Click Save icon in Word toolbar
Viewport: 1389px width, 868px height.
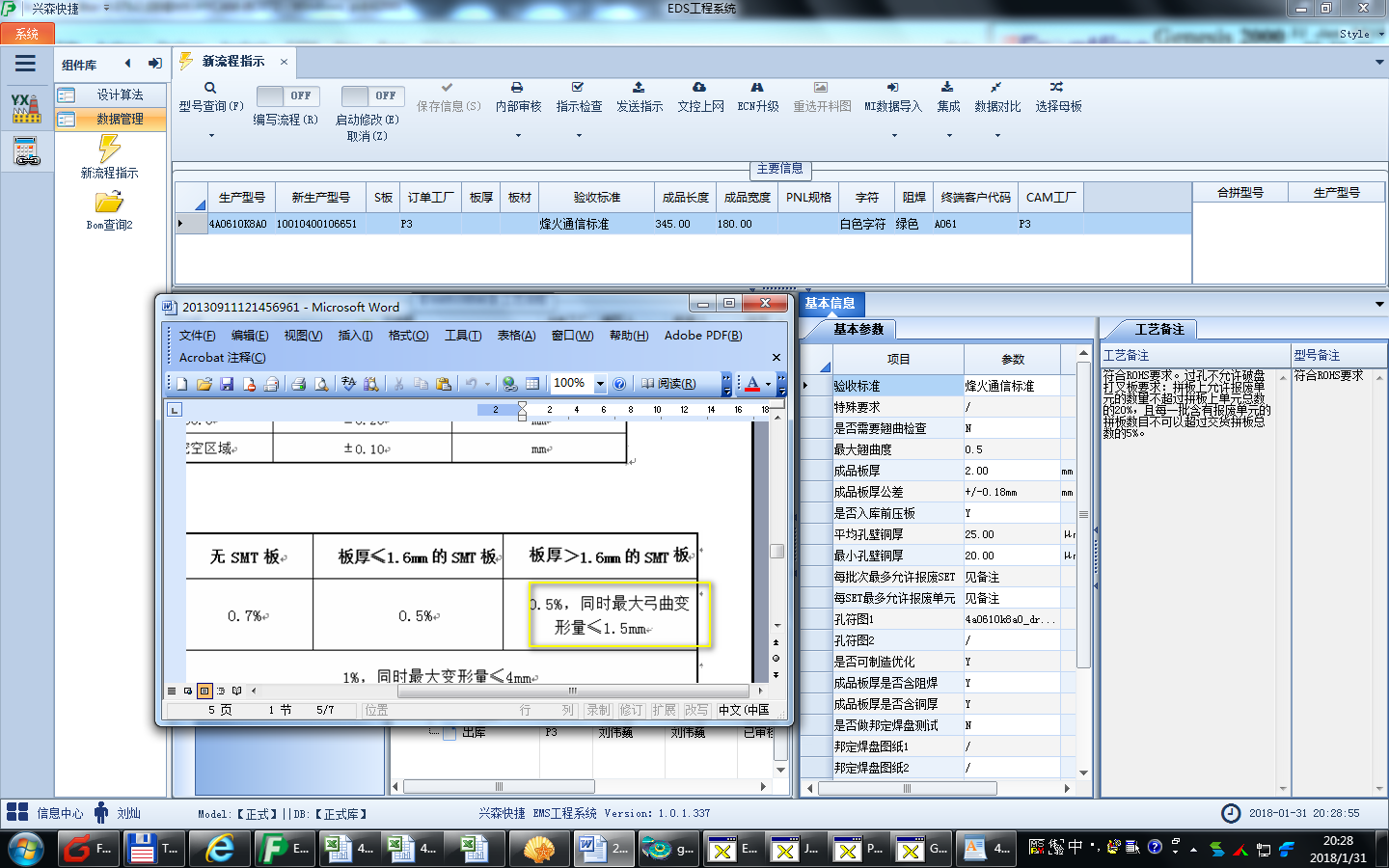point(227,384)
